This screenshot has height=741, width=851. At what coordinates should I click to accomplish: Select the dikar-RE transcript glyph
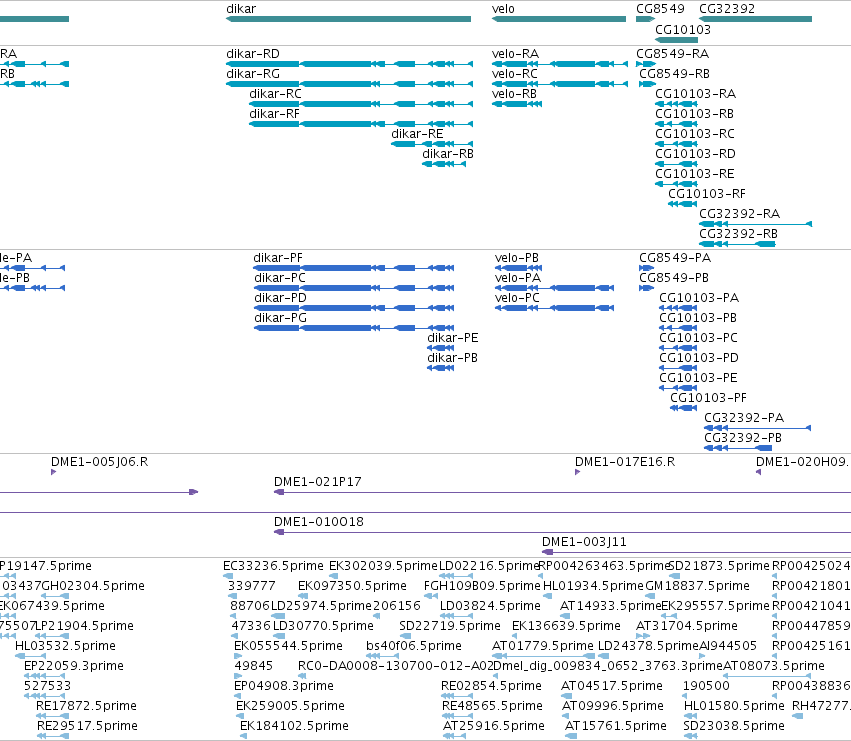point(432,144)
